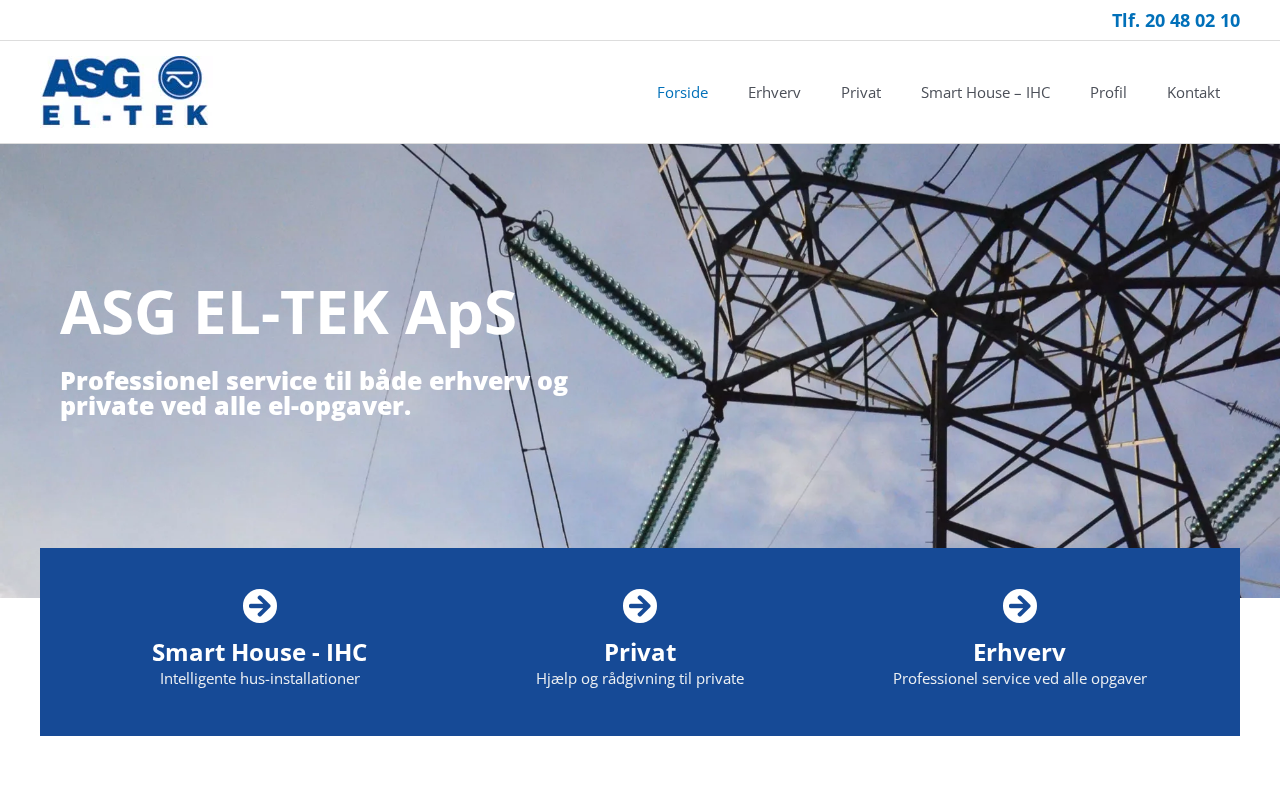Click 'Professionel service ved alle opgaver' text

[1020, 678]
